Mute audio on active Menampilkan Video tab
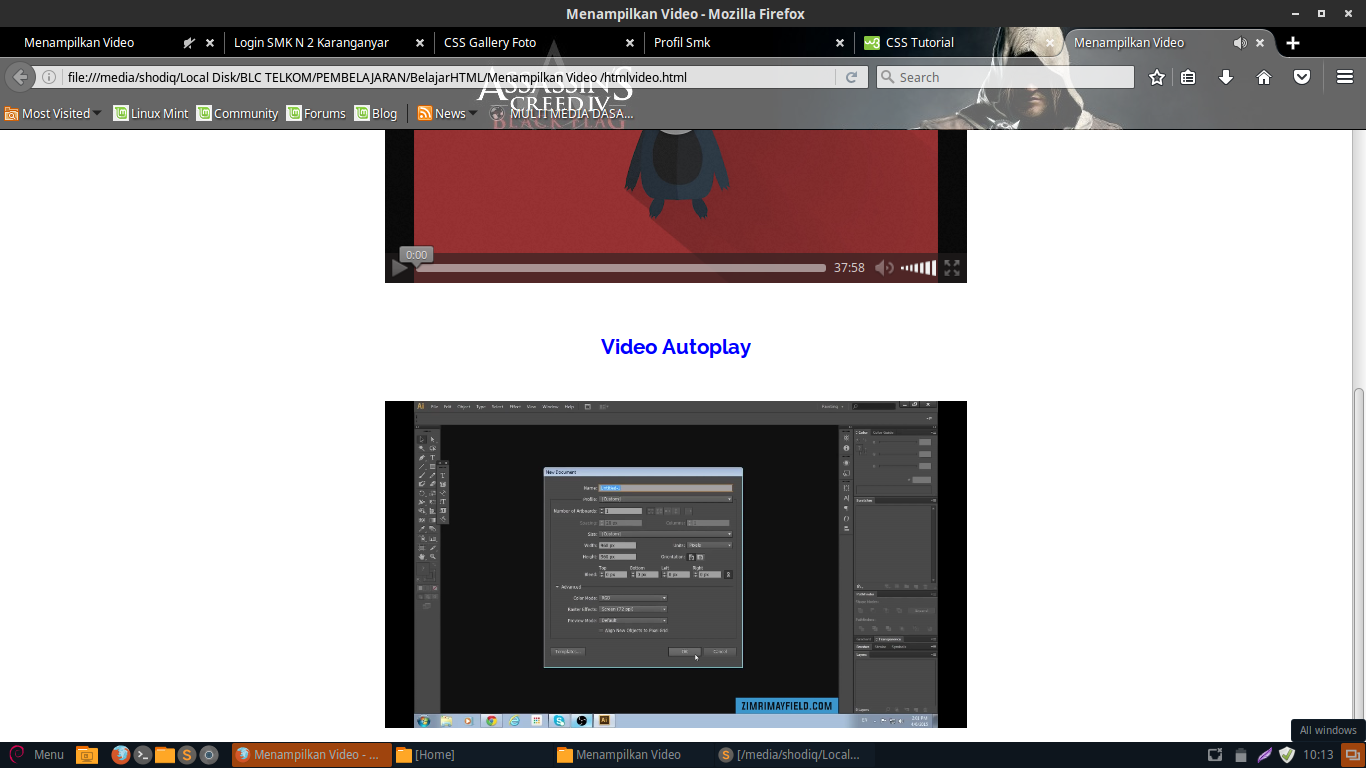The image size is (1366, 768). point(1240,43)
